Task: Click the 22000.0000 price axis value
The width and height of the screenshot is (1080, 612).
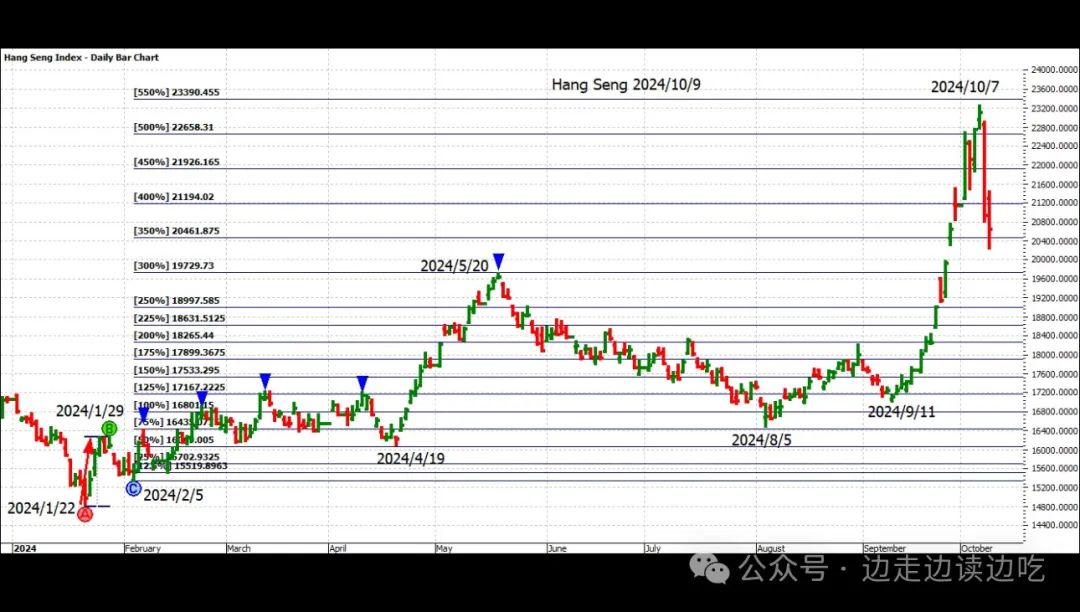Action: pos(1055,165)
